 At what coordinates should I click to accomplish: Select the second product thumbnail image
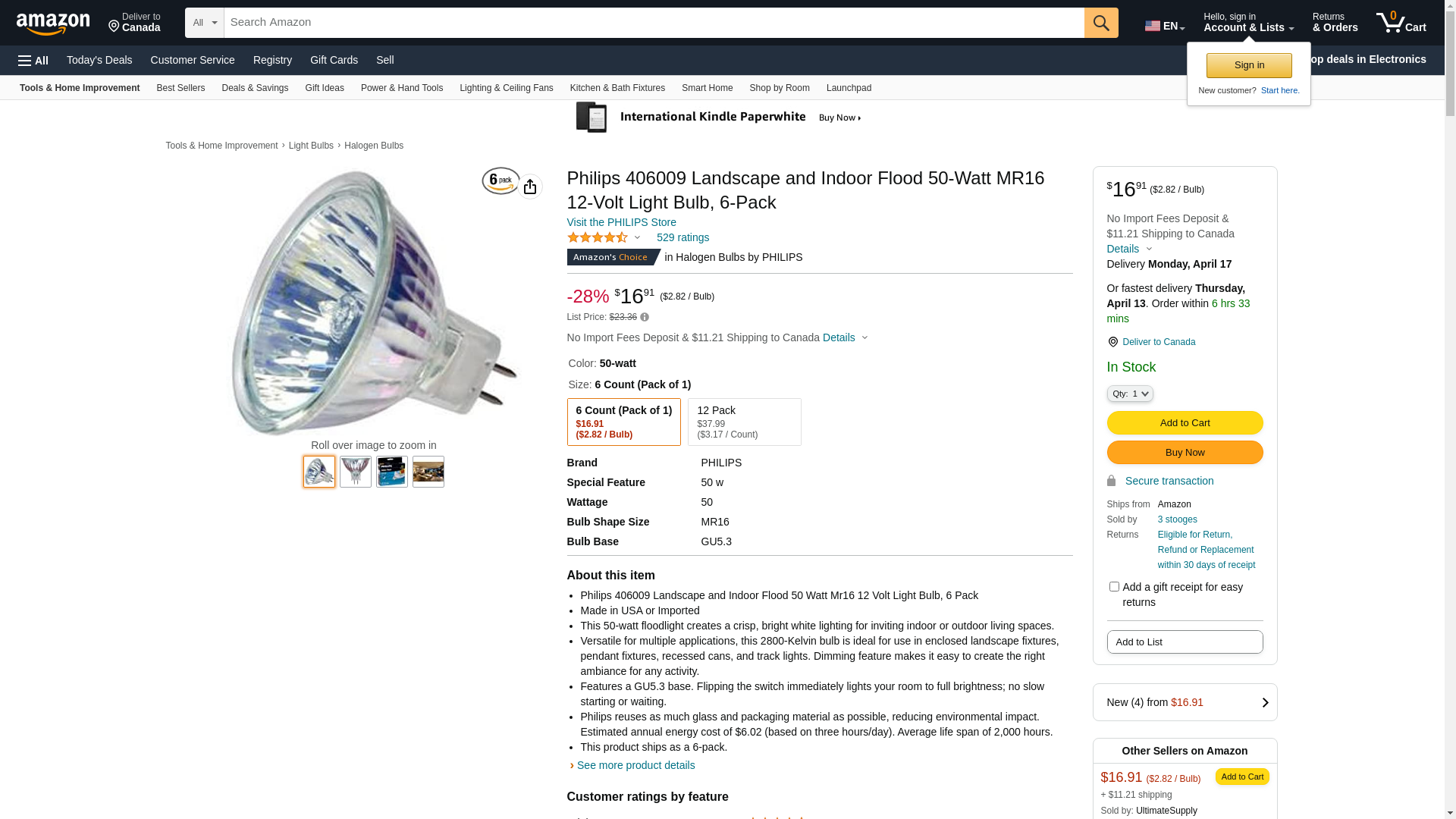[x=356, y=472]
